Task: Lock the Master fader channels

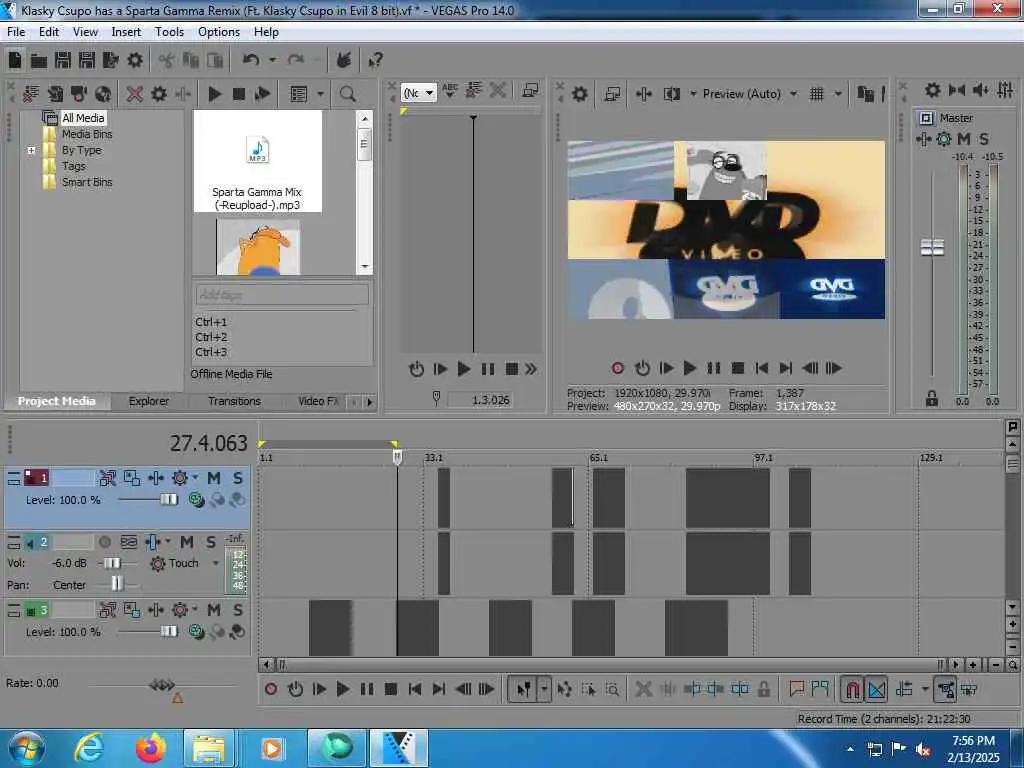Action: tap(931, 398)
